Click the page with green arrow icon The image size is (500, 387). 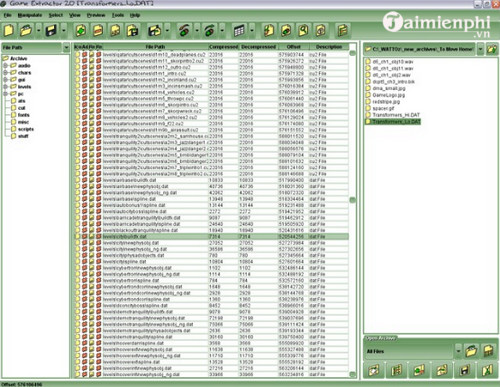269,30
